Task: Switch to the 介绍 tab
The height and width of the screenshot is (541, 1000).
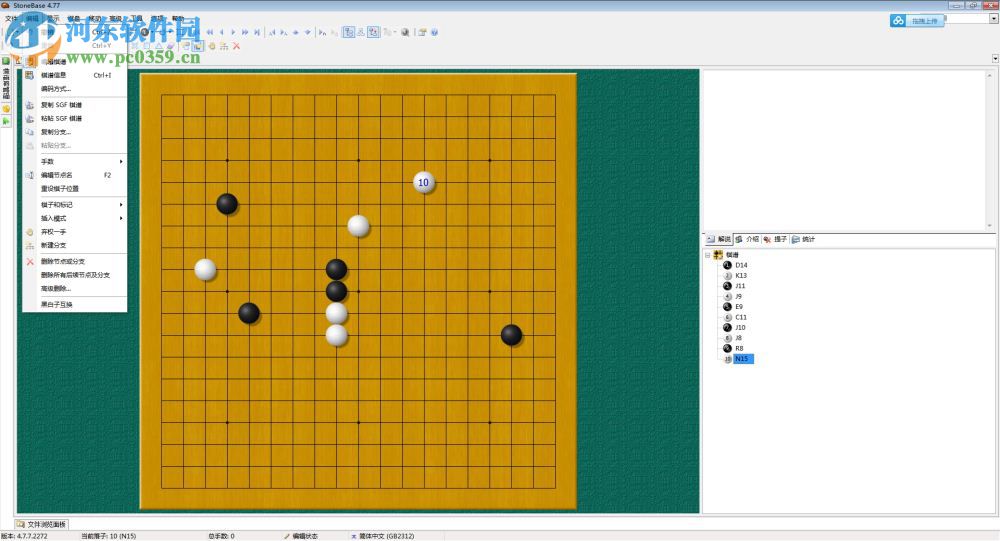Action: tap(747, 239)
